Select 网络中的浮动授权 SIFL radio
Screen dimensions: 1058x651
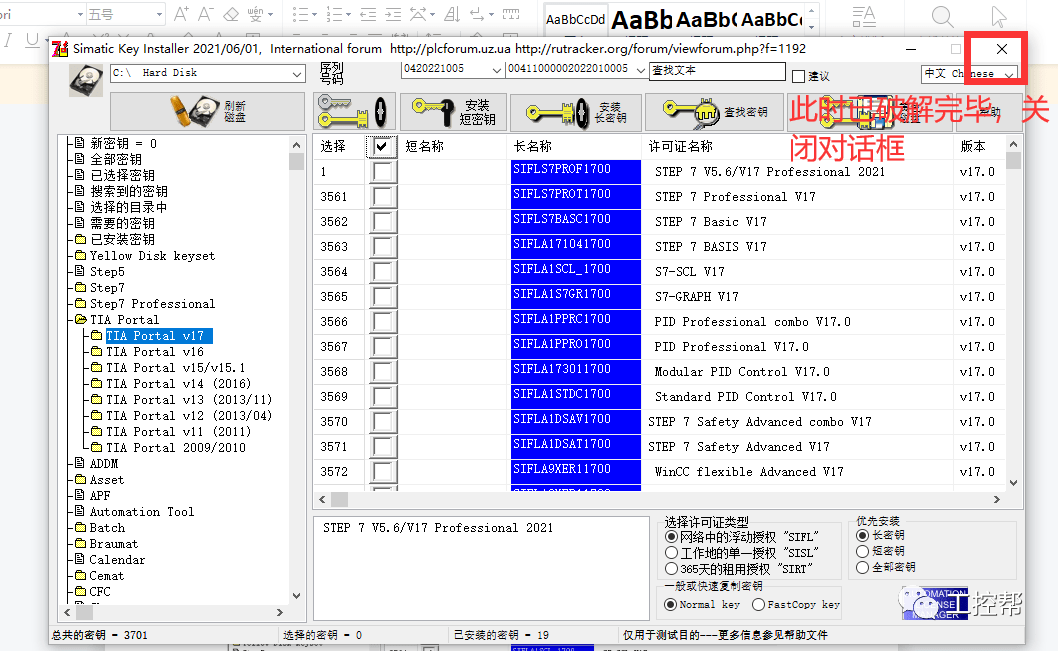tap(671, 537)
